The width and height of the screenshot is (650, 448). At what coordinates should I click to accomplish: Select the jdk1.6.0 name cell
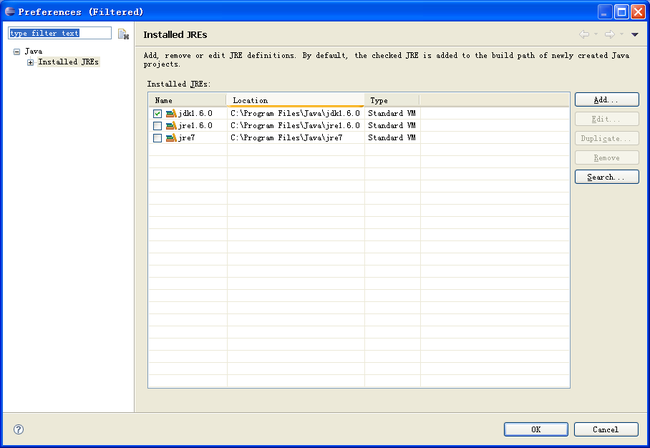click(x=195, y=113)
